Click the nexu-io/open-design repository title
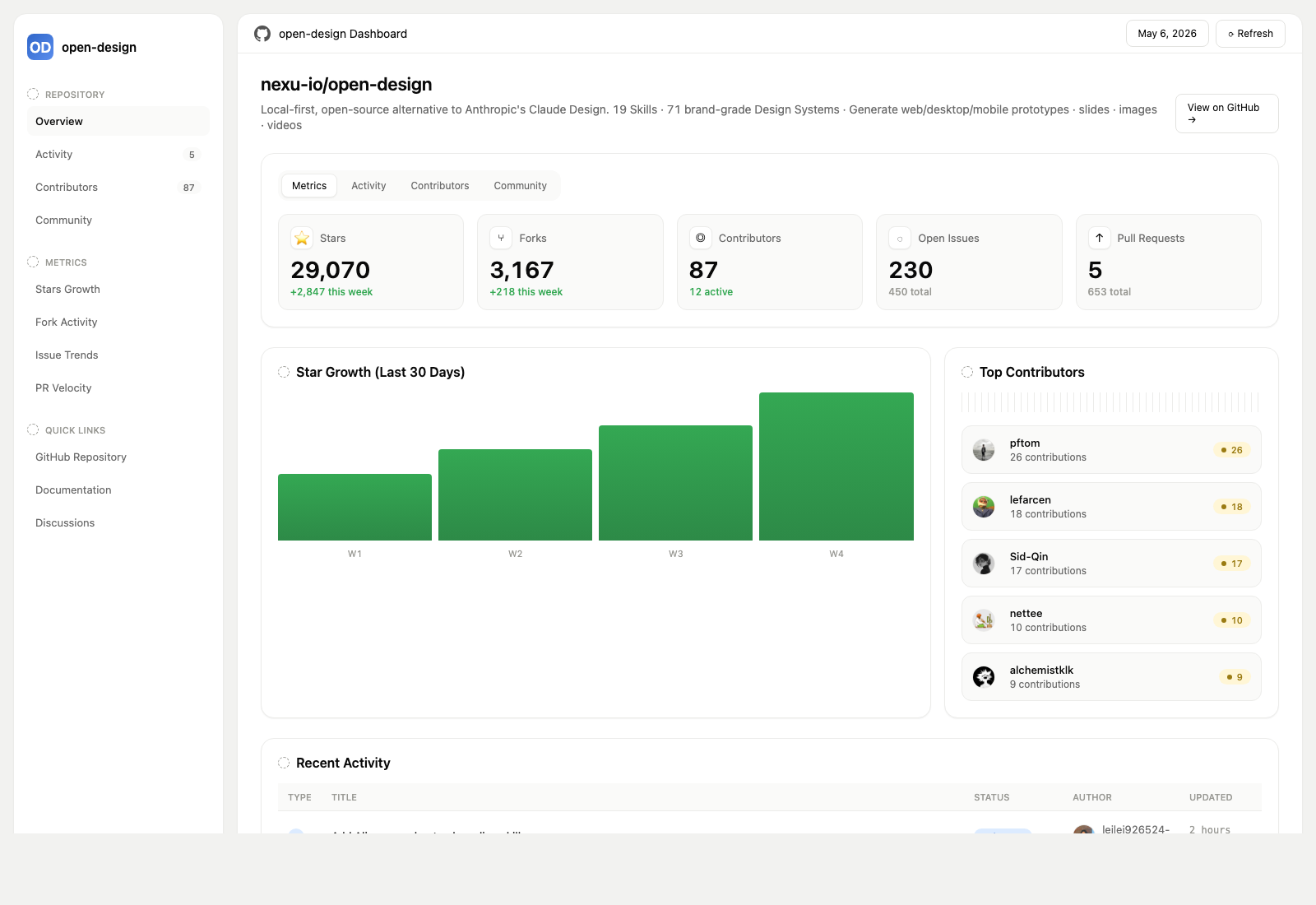The width and height of the screenshot is (1316, 905). click(x=346, y=85)
